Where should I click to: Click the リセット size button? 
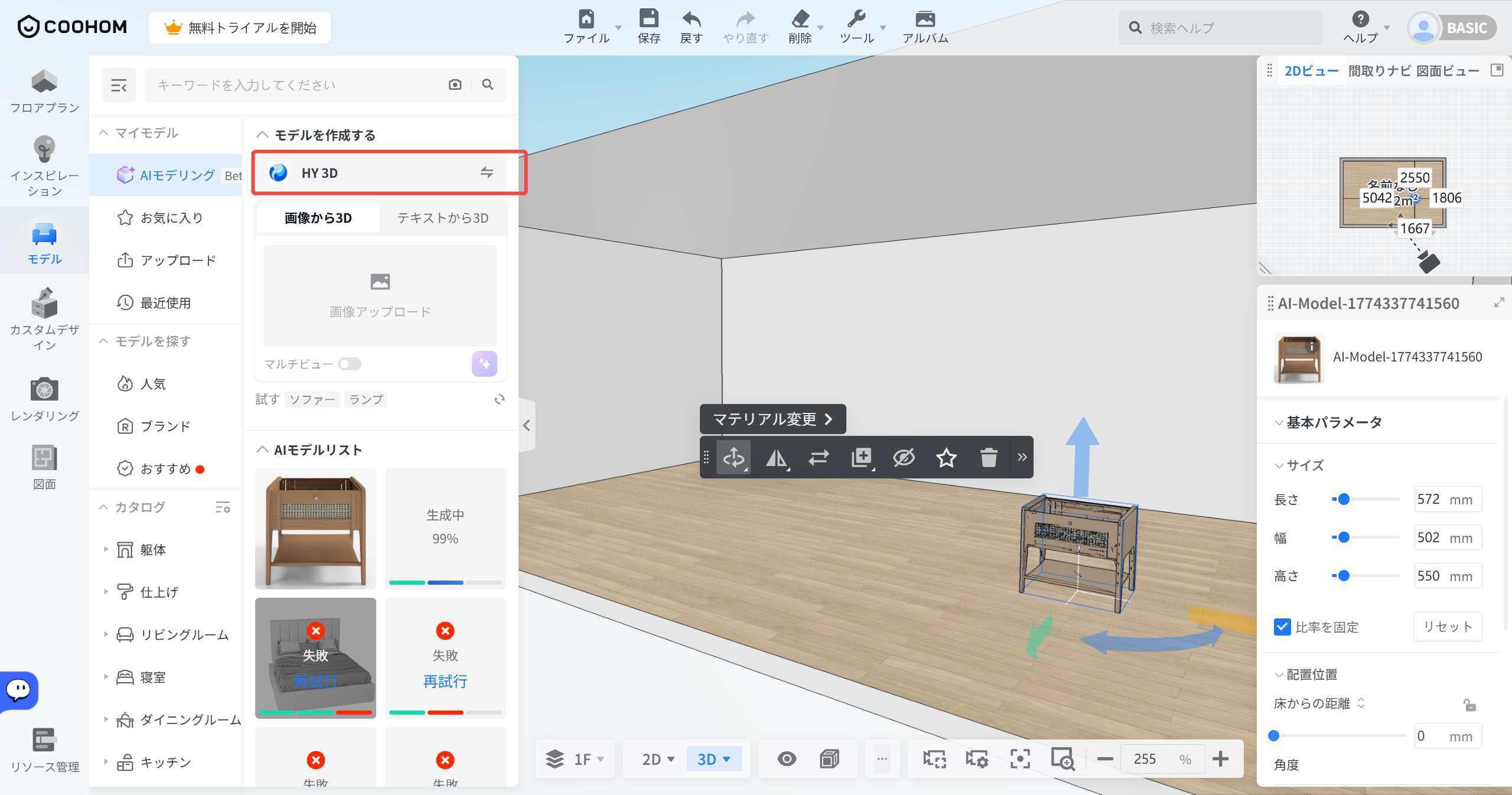click(1448, 627)
